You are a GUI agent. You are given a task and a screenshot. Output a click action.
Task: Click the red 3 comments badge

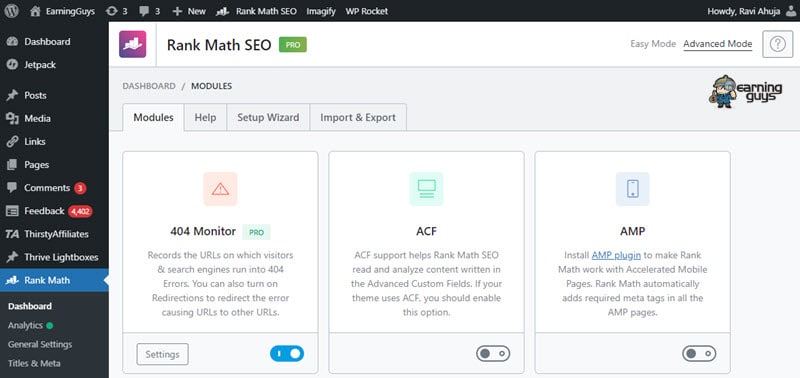coord(80,188)
